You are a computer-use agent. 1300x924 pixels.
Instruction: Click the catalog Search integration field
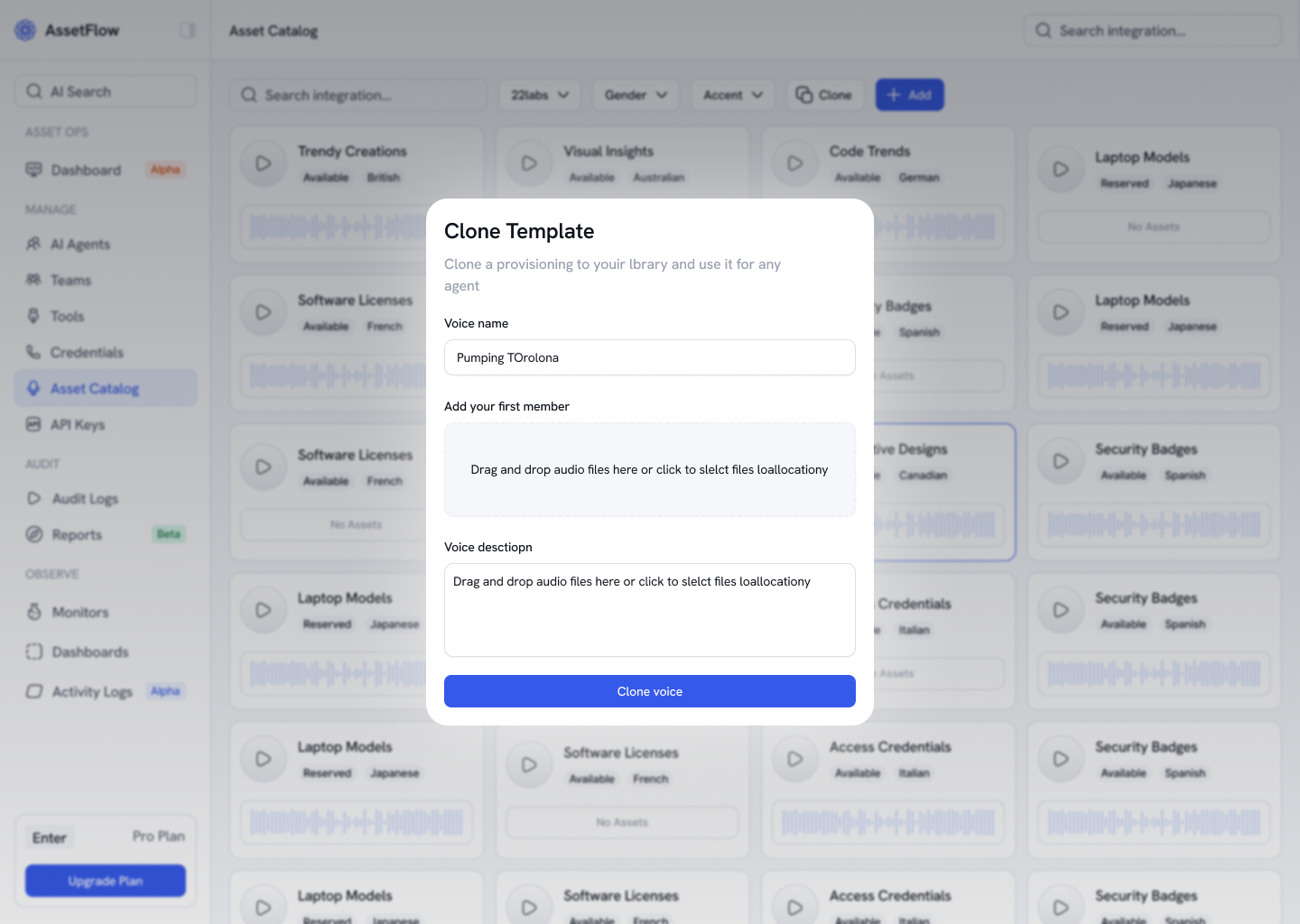tap(358, 95)
